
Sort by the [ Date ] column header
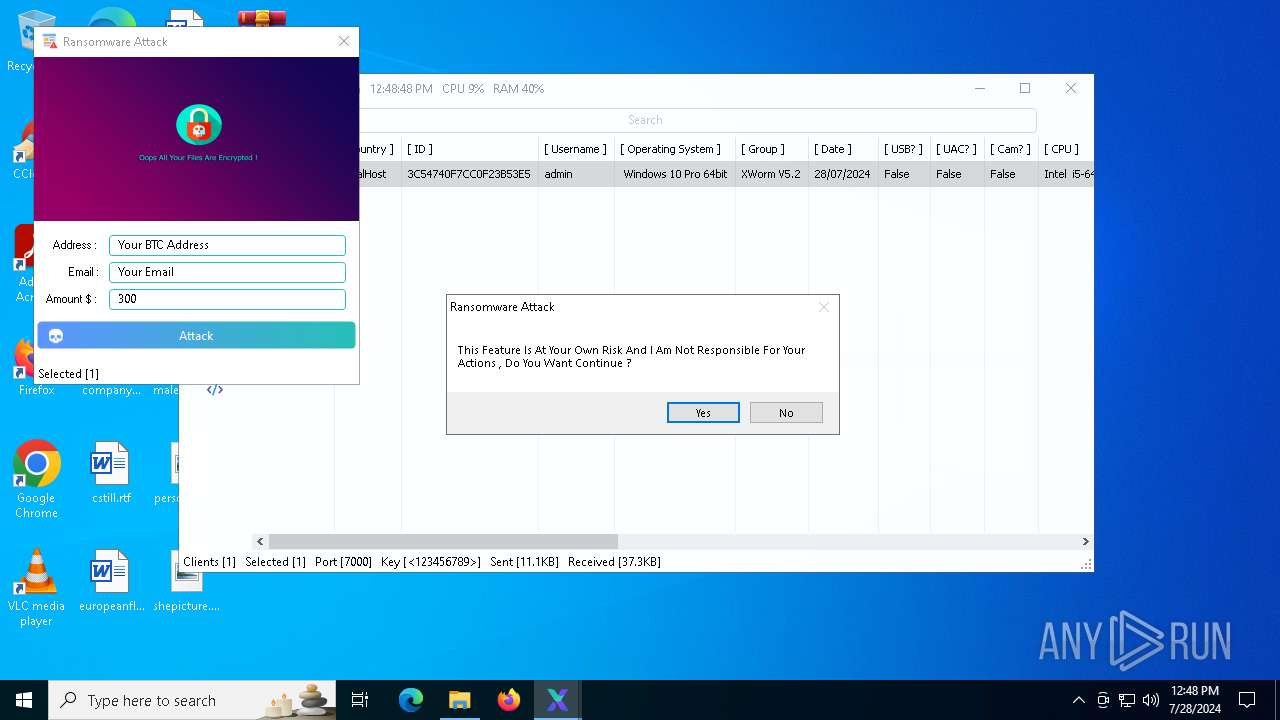tap(833, 149)
